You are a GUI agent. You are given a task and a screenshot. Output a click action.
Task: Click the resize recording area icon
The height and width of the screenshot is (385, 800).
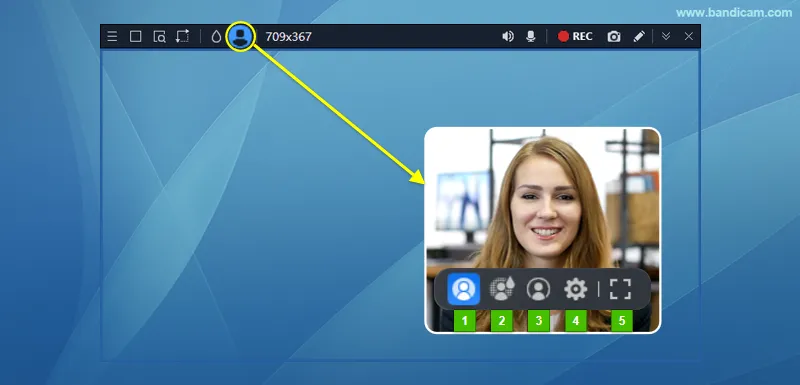[x=182, y=36]
